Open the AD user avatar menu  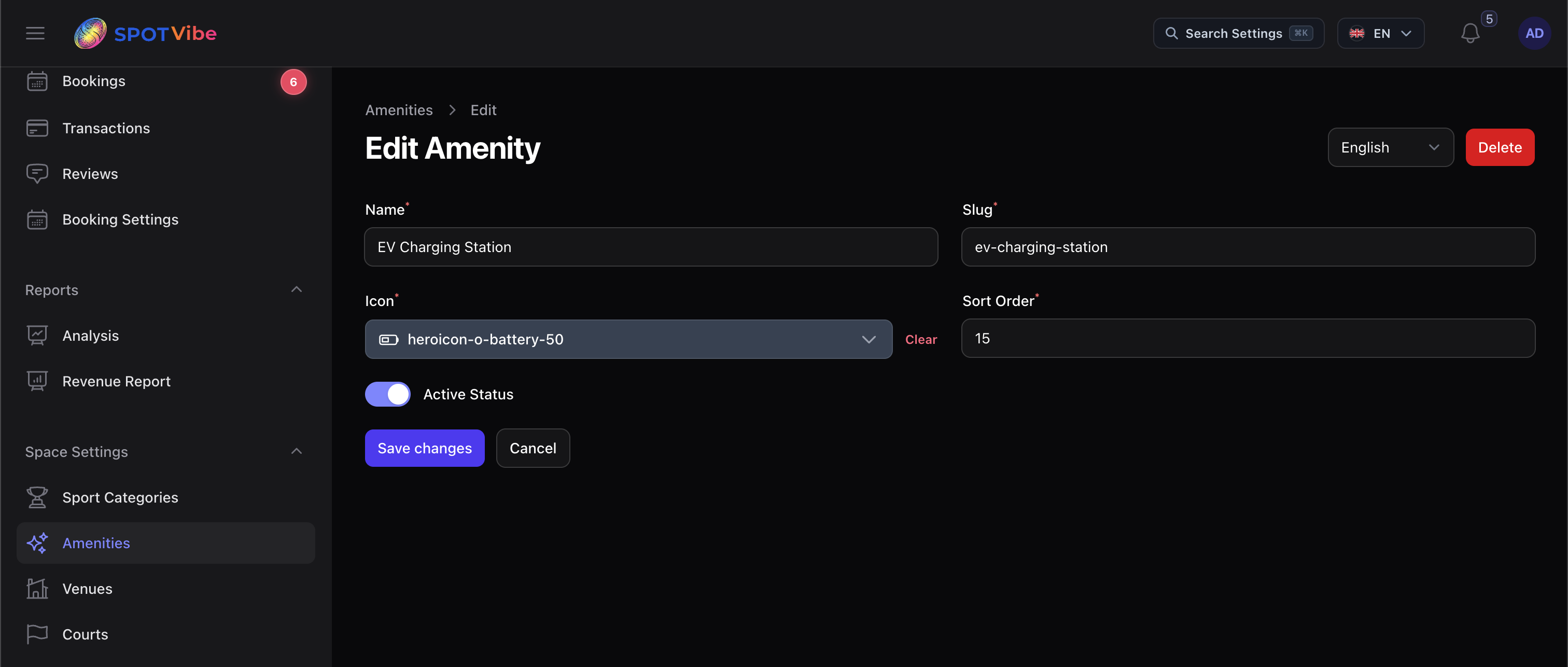click(1534, 34)
